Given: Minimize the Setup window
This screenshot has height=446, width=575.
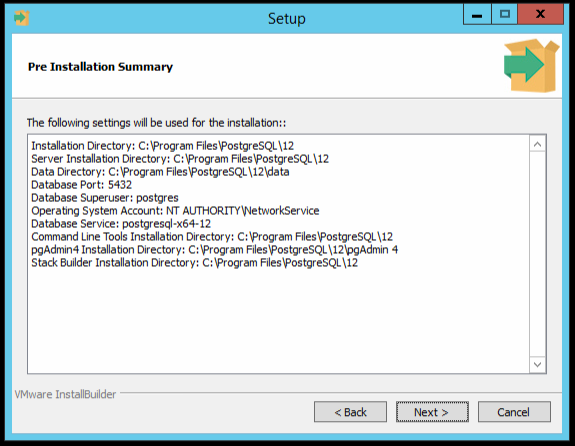Looking at the screenshot, I should click(477, 15).
